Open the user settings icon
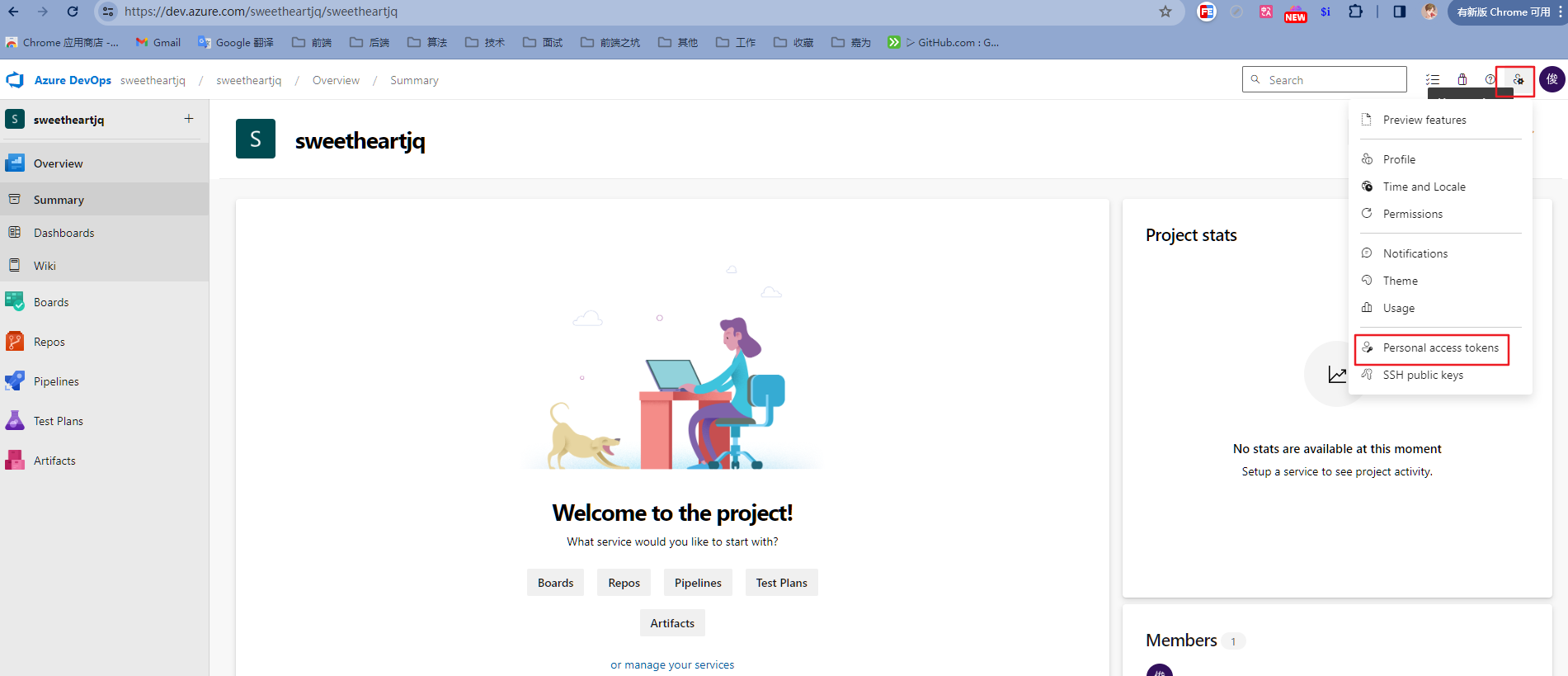This screenshot has height=676, width=1568. point(1518,80)
